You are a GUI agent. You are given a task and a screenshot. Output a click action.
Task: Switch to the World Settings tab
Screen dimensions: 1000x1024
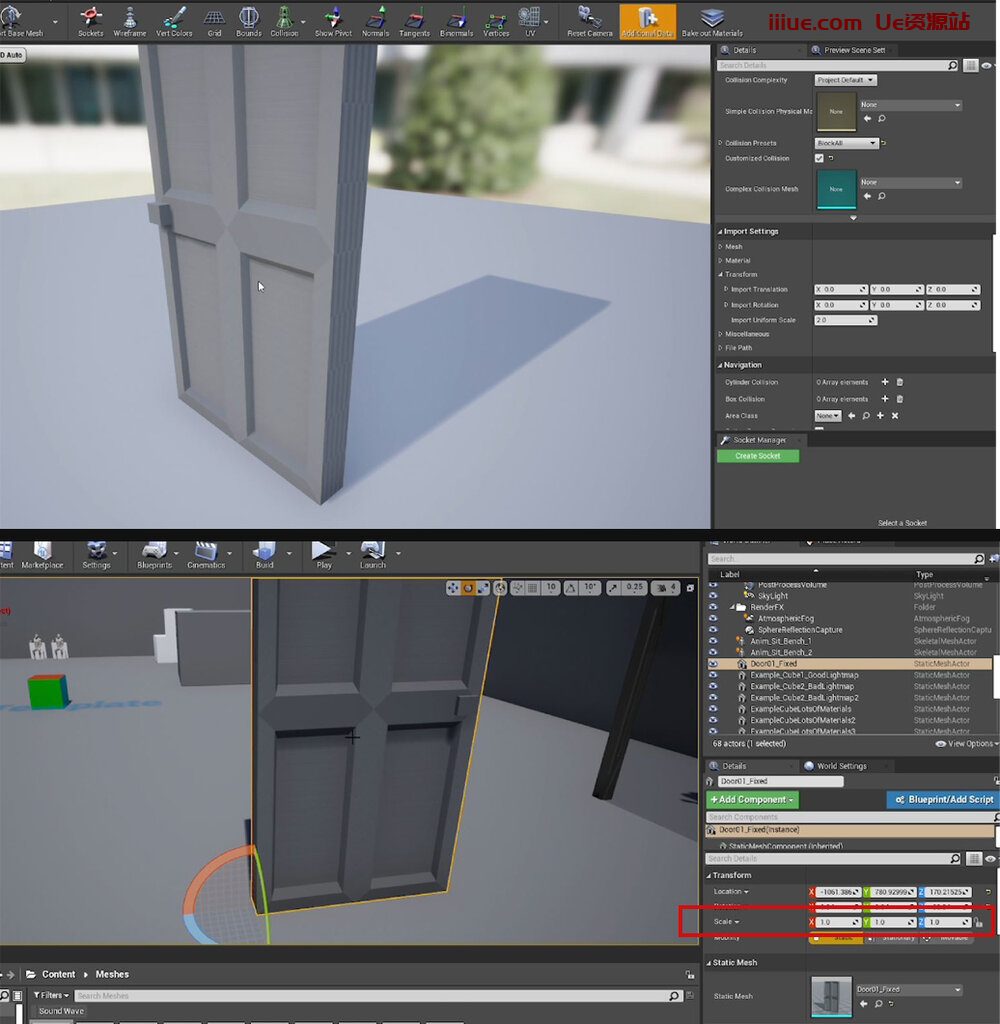(838, 766)
